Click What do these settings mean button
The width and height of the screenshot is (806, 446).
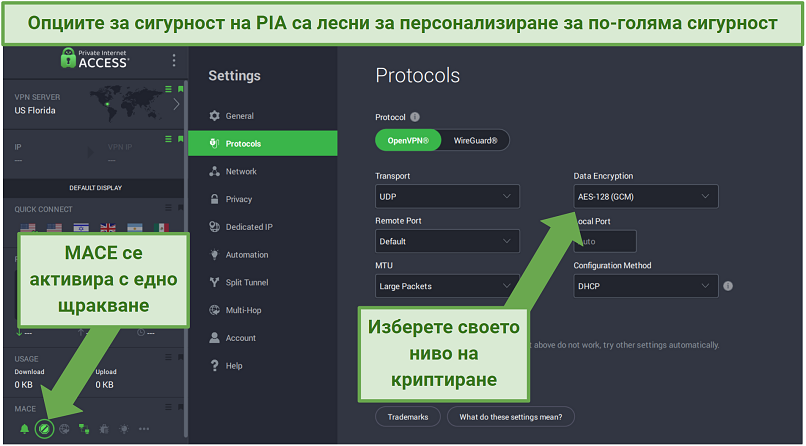click(x=510, y=417)
